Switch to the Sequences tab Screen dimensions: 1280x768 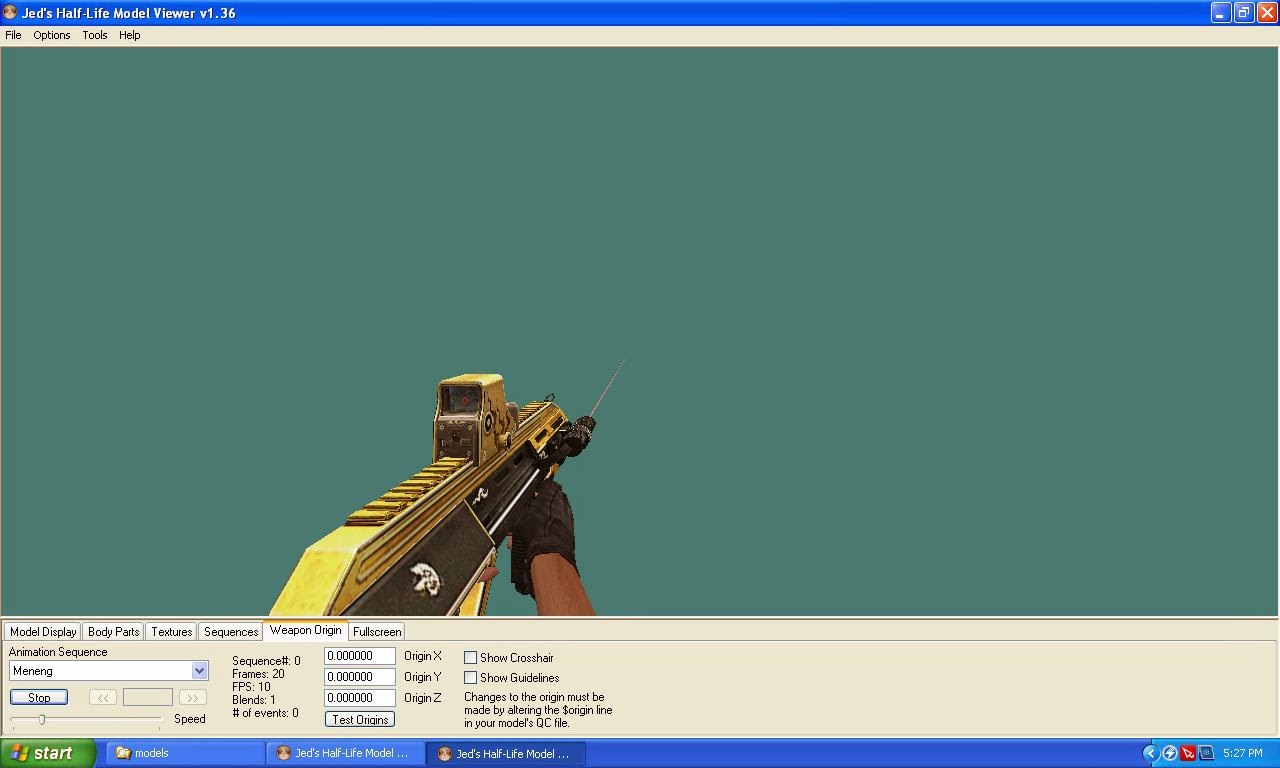pyautogui.click(x=231, y=632)
